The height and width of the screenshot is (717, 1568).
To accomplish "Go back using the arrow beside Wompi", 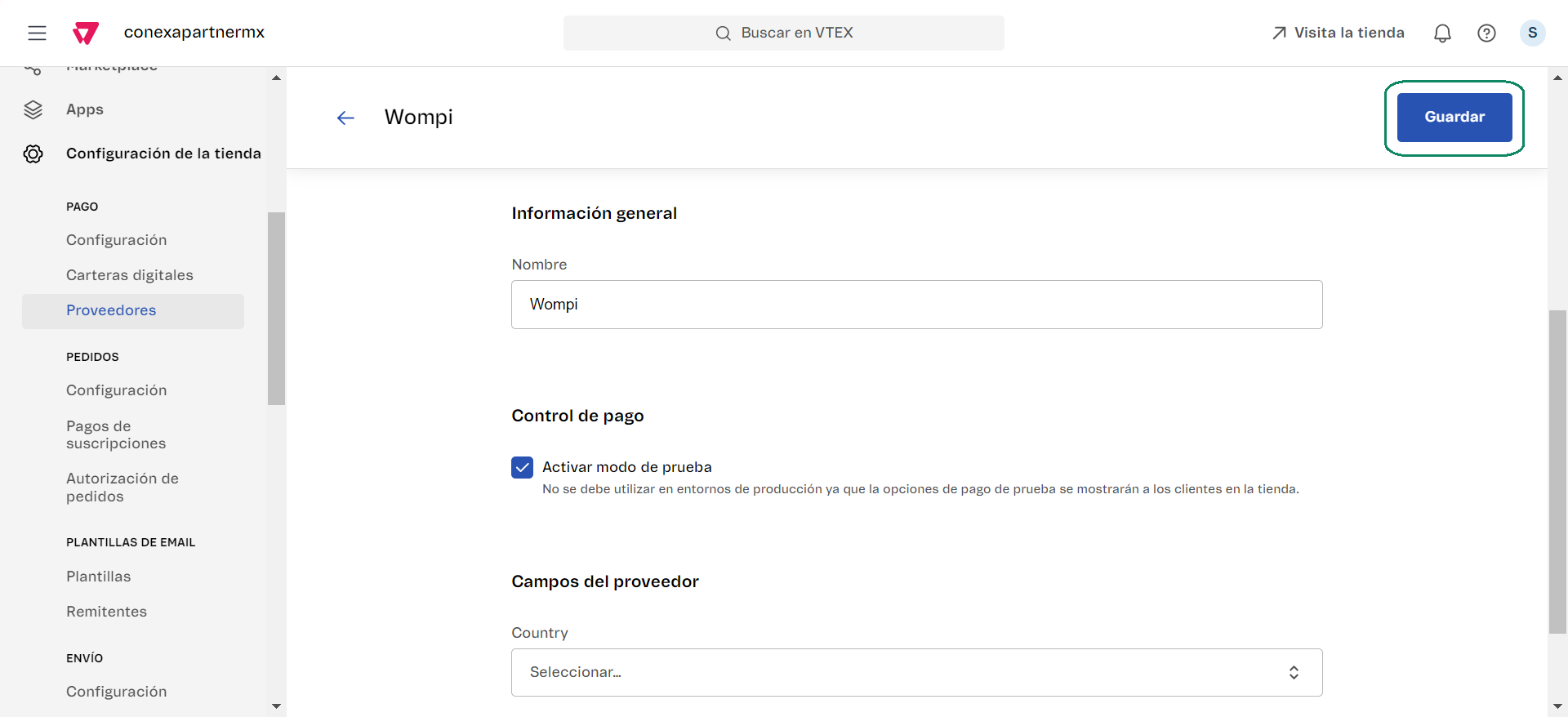I will [345, 118].
